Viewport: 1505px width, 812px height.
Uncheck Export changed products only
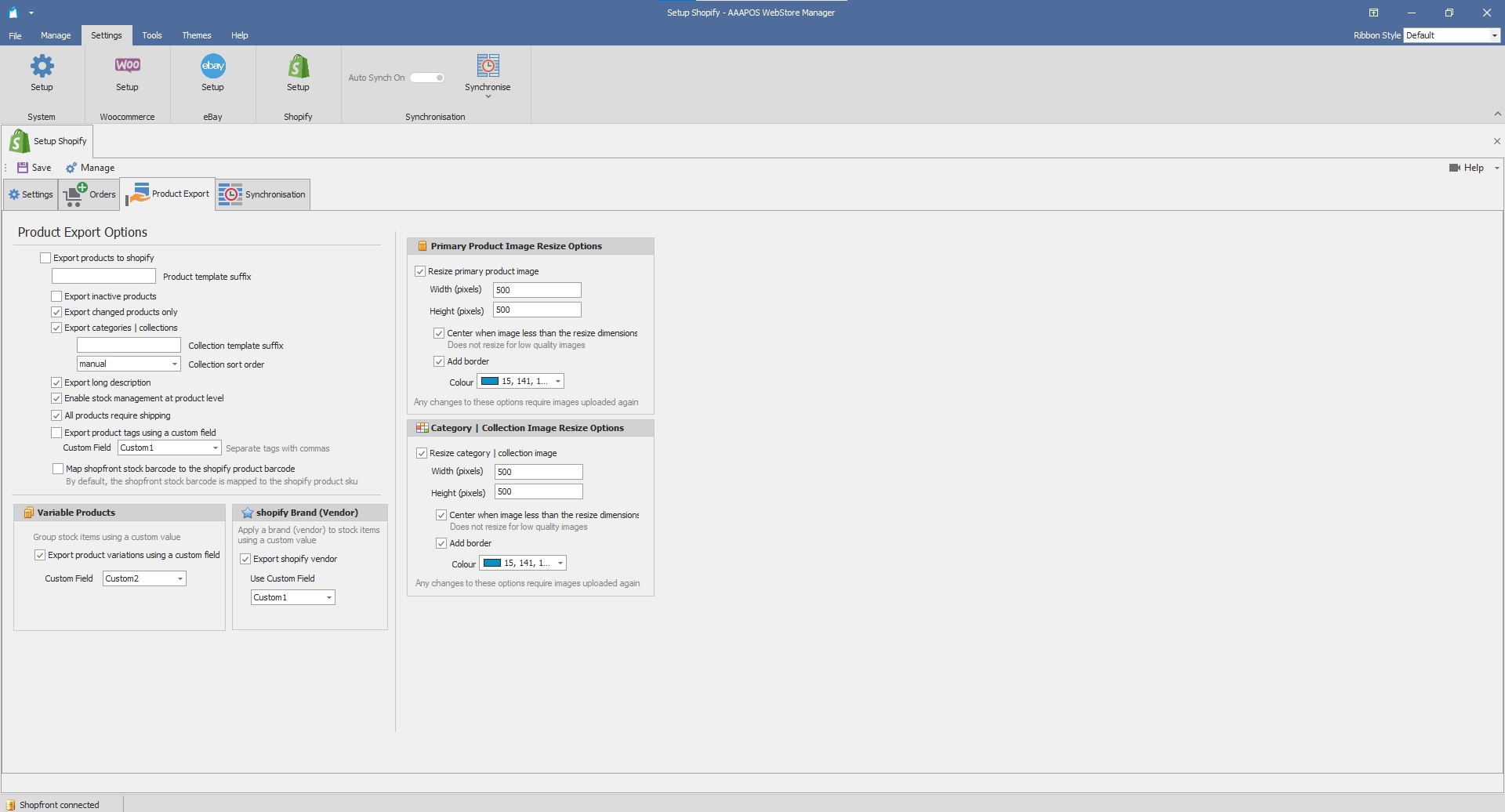point(56,312)
